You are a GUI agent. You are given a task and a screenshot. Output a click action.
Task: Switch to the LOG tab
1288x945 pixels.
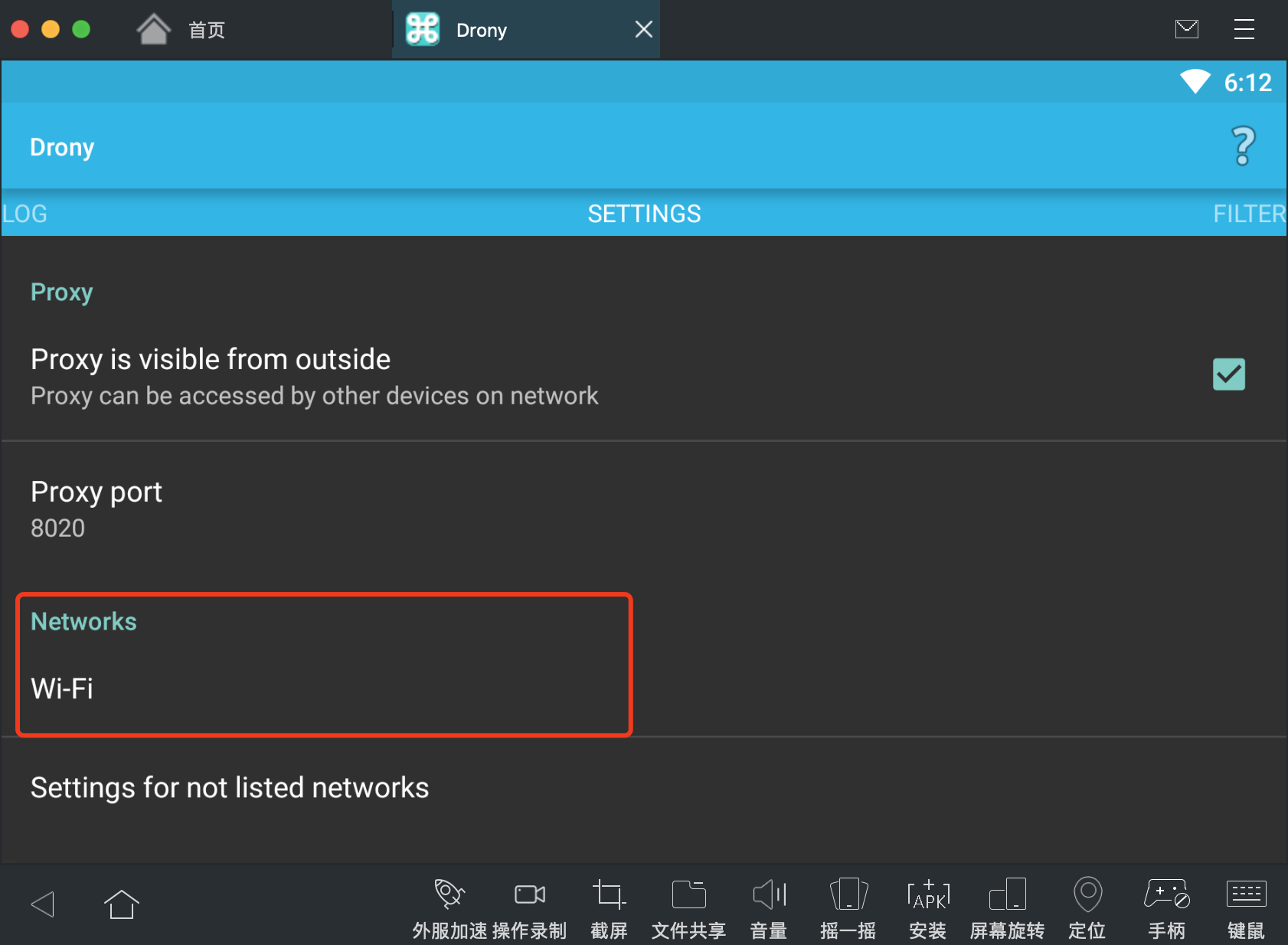(x=25, y=214)
